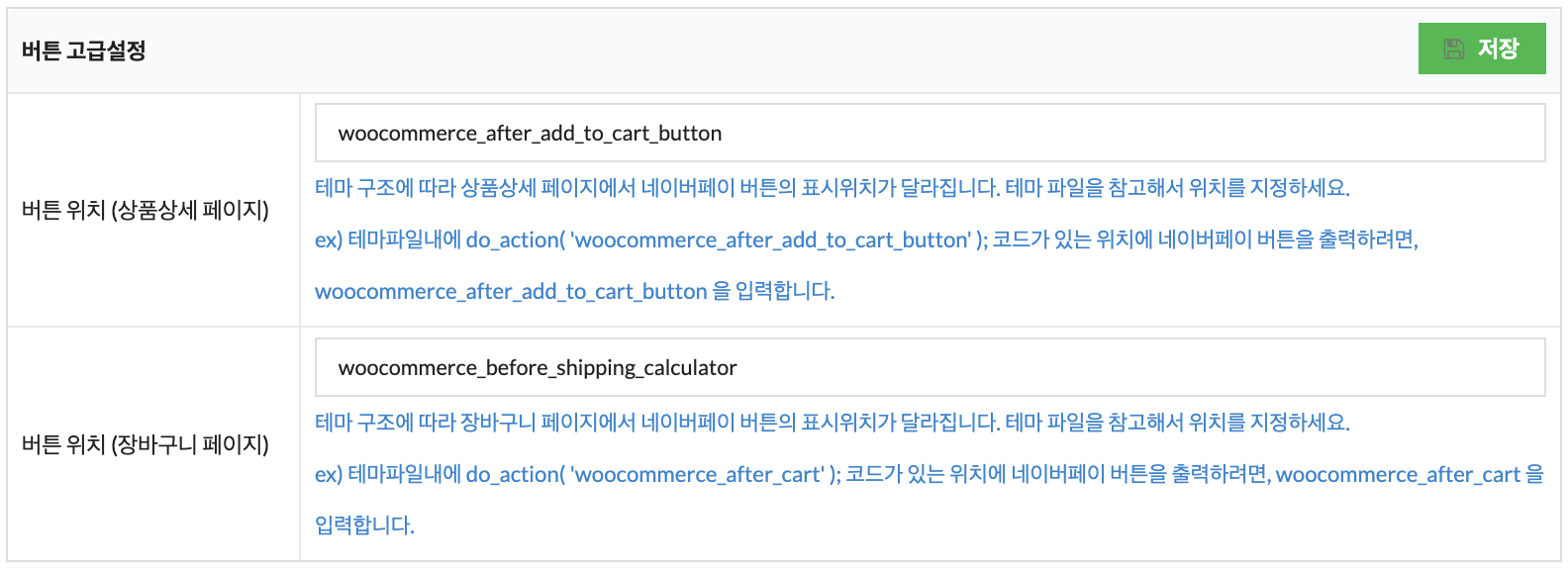Click the text 저장 on the save button
The width and height of the screenshot is (1568, 574).
tap(1498, 48)
